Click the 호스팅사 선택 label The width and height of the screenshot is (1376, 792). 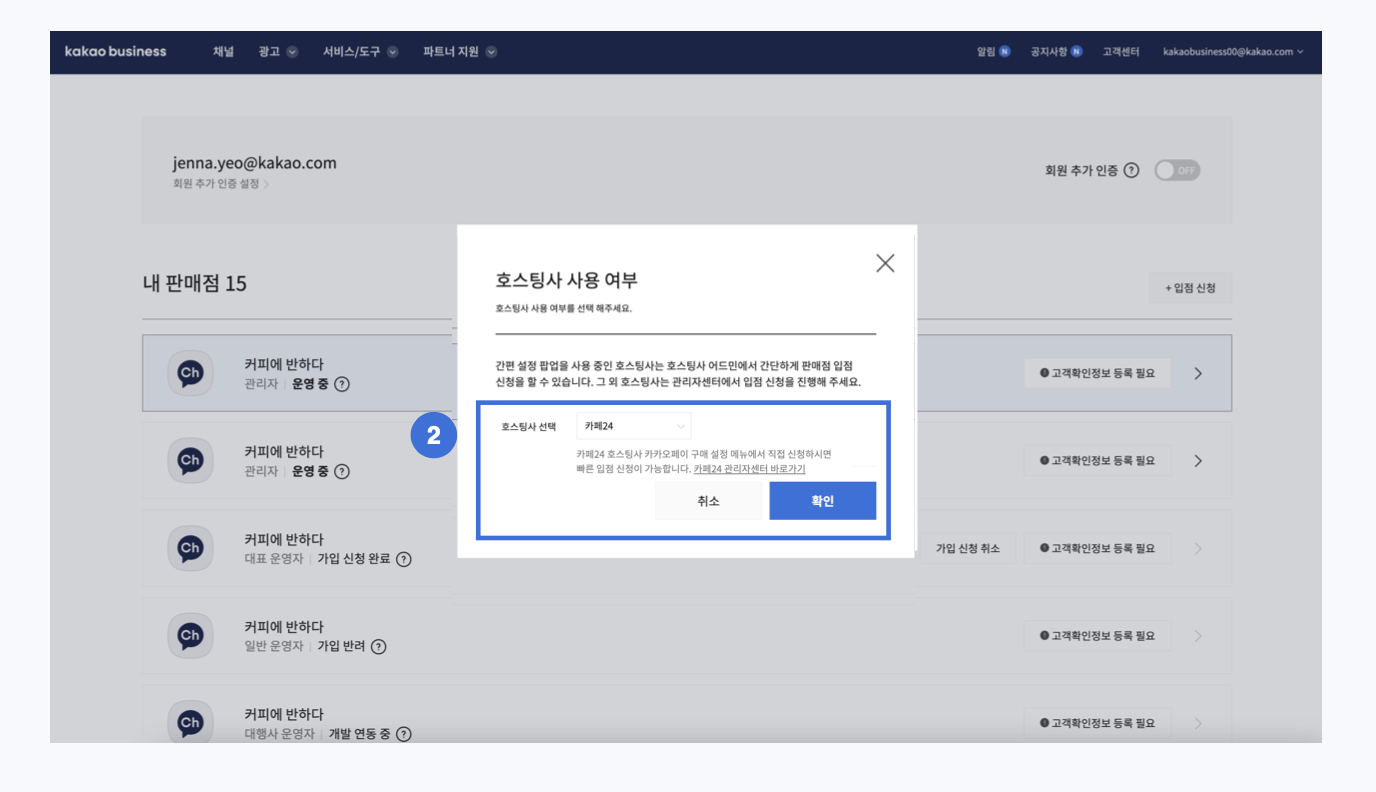coord(528,426)
